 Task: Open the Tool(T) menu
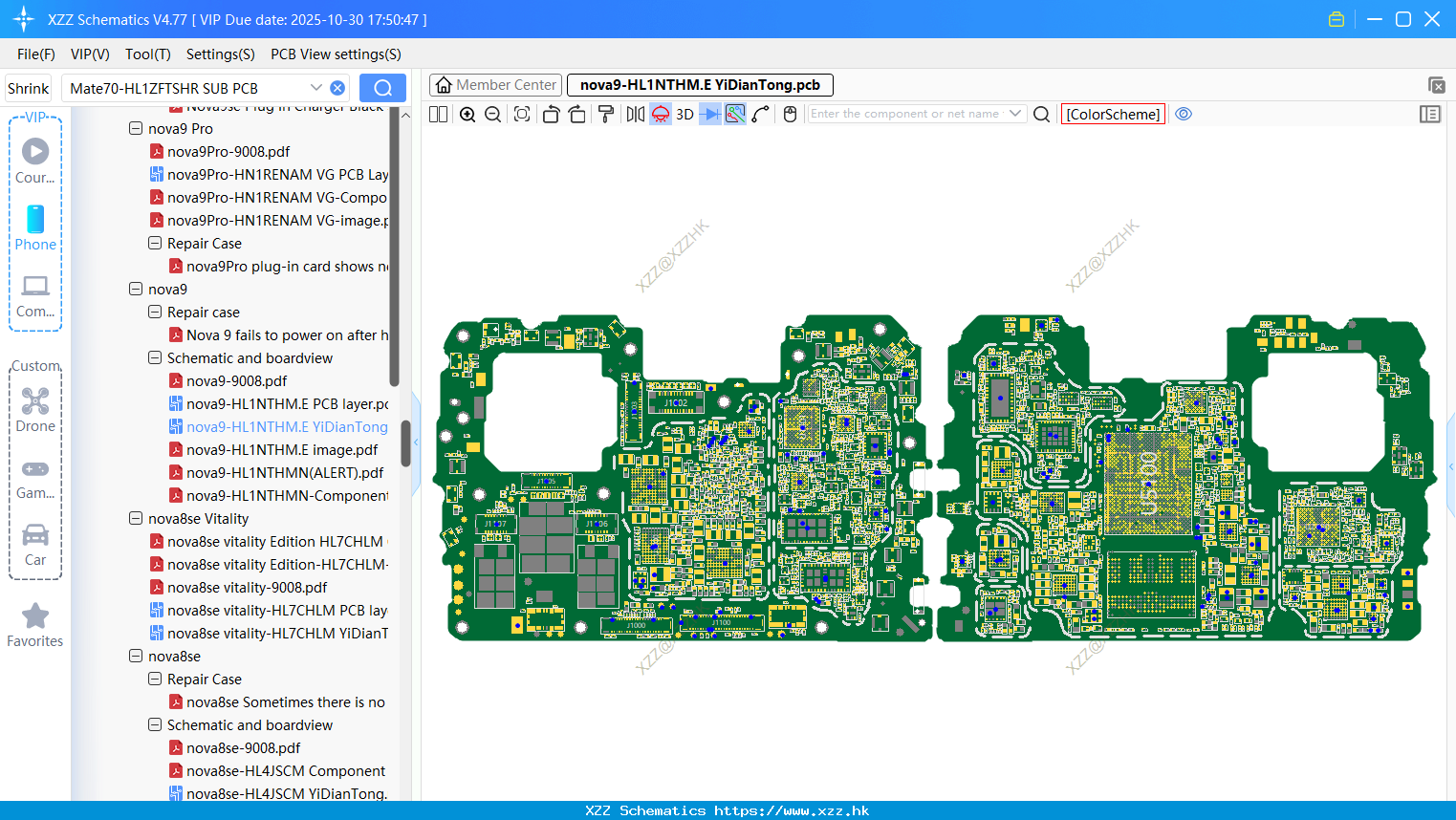point(148,54)
